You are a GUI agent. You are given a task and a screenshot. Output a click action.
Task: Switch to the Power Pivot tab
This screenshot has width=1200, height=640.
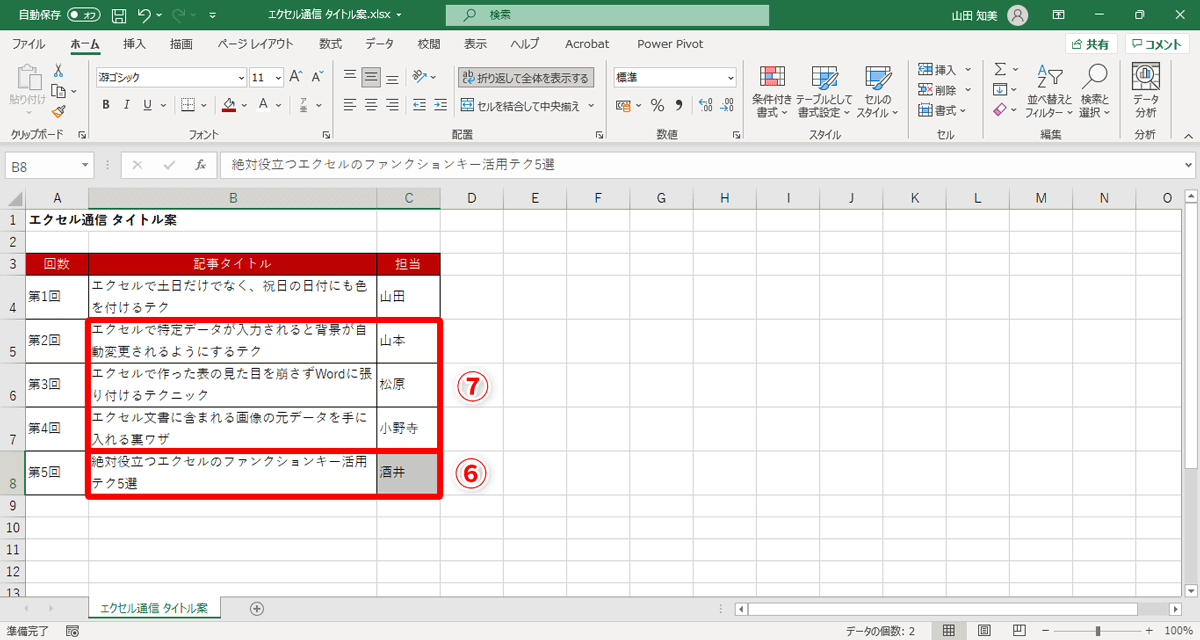pos(670,44)
